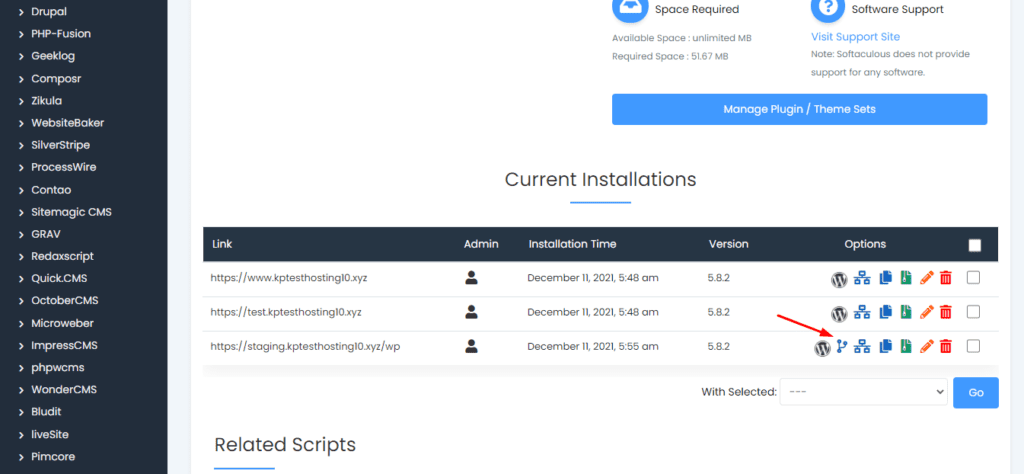Image resolution: width=1024 pixels, height=474 pixels.
Task: Click the Version column header
Action: 728,244
